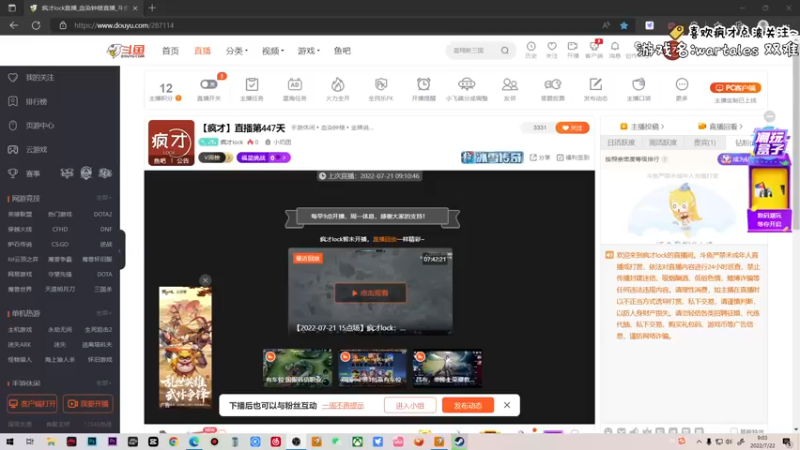Switch to 日活跃度 tab
800x450 pixels.
click(620, 143)
